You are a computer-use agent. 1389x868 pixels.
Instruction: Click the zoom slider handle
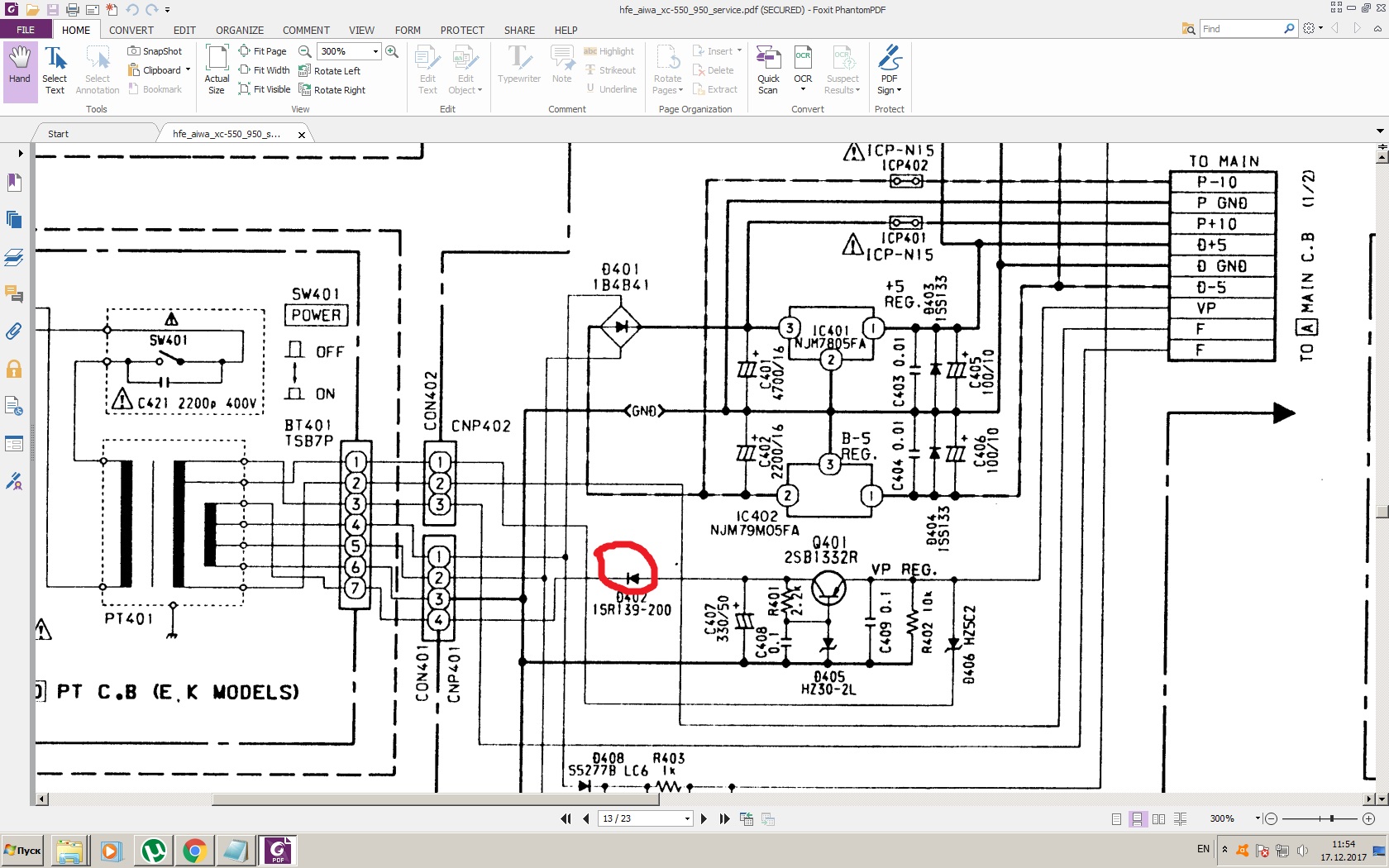tap(1331, 818)
